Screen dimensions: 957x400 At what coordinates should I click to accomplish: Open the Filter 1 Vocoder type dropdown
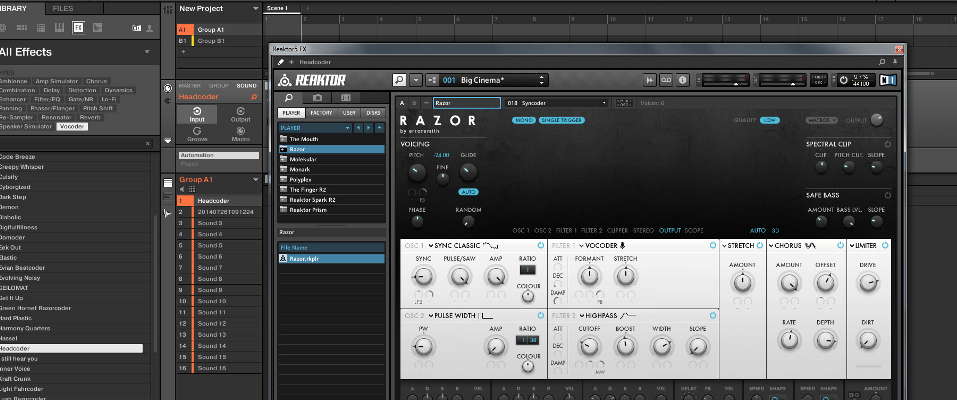(581, 245)
